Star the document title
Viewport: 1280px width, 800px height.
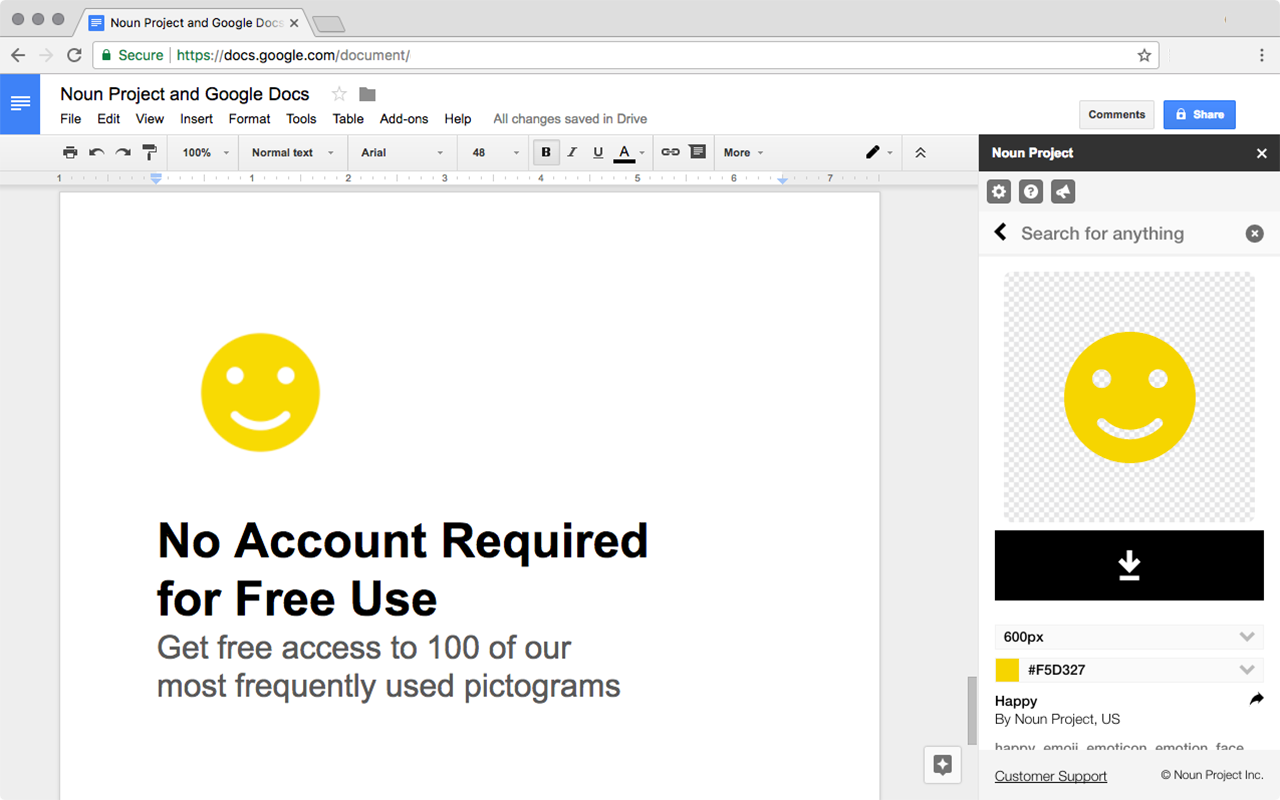[x=339, y=94]
